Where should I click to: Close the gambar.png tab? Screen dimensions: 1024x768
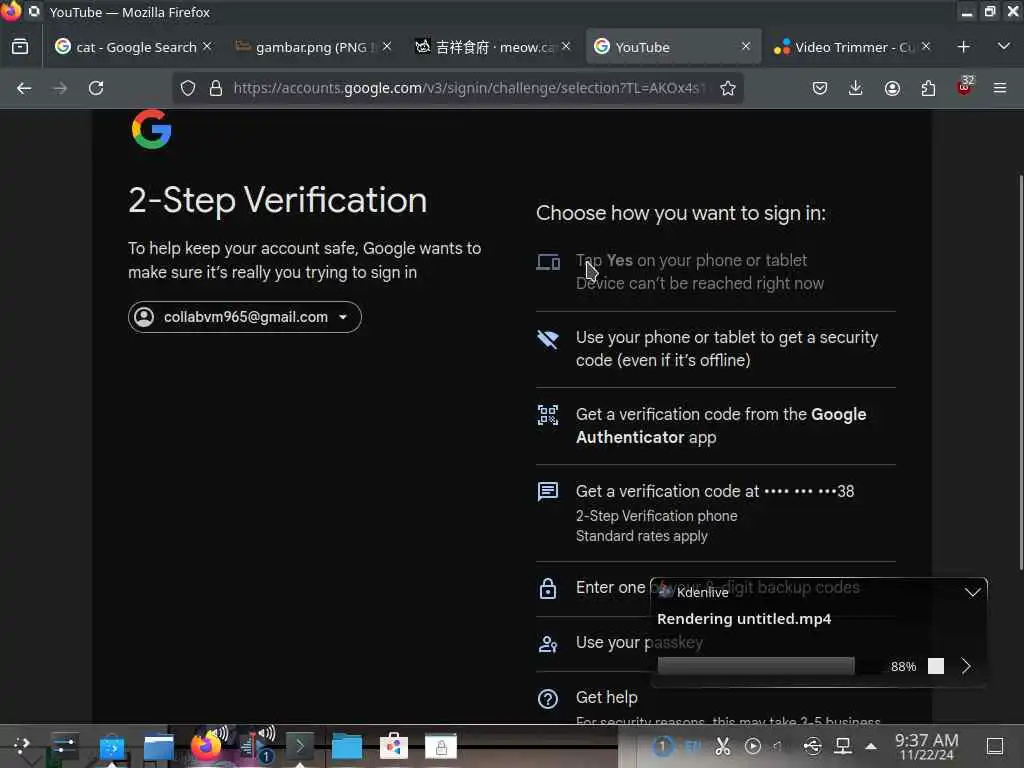point(387,46)
